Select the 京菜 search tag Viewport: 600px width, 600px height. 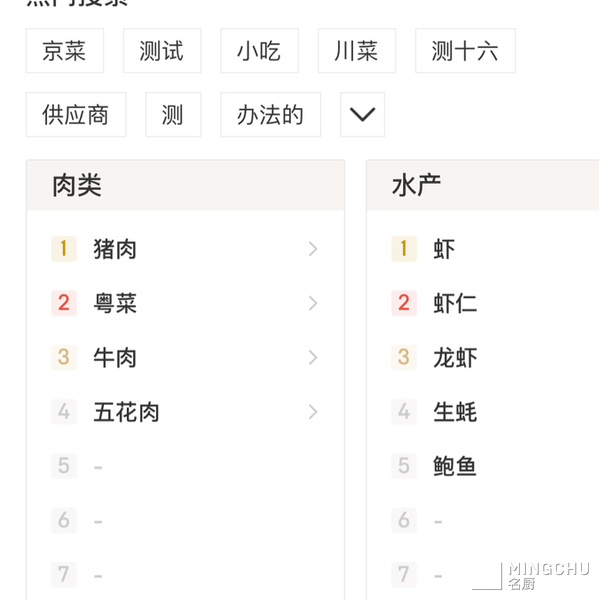click(x=65, y=51)
